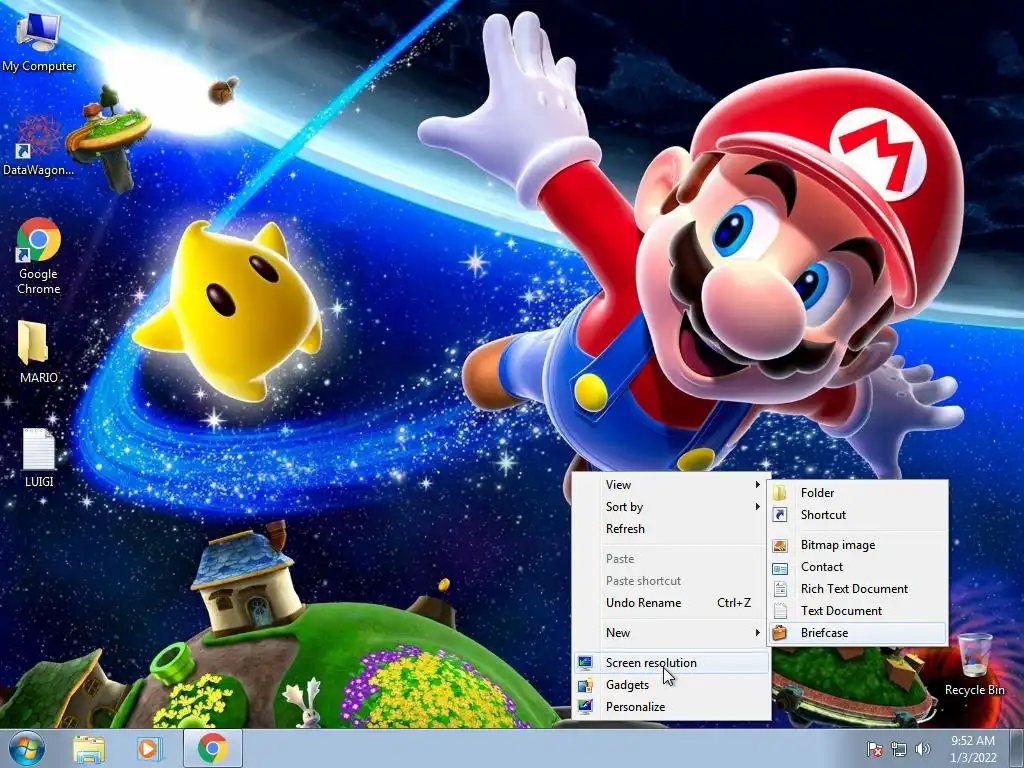
Task: Click the Show desktop strip at taskbar end
Action: coord(1016,748)
